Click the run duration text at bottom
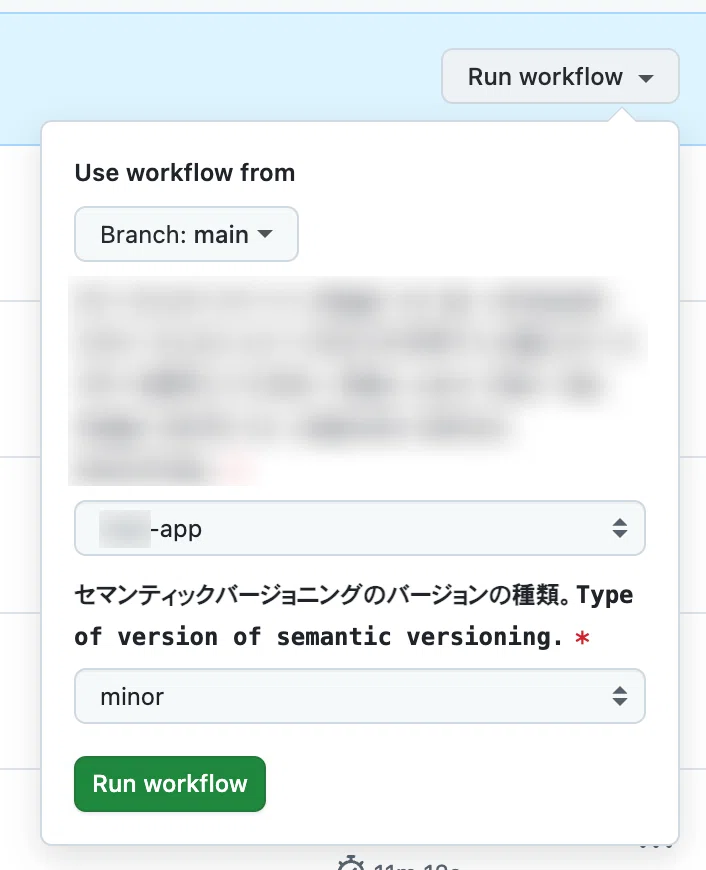Viewport: 706px width, 870px height. pyautogui.click(x=416, y=866)
